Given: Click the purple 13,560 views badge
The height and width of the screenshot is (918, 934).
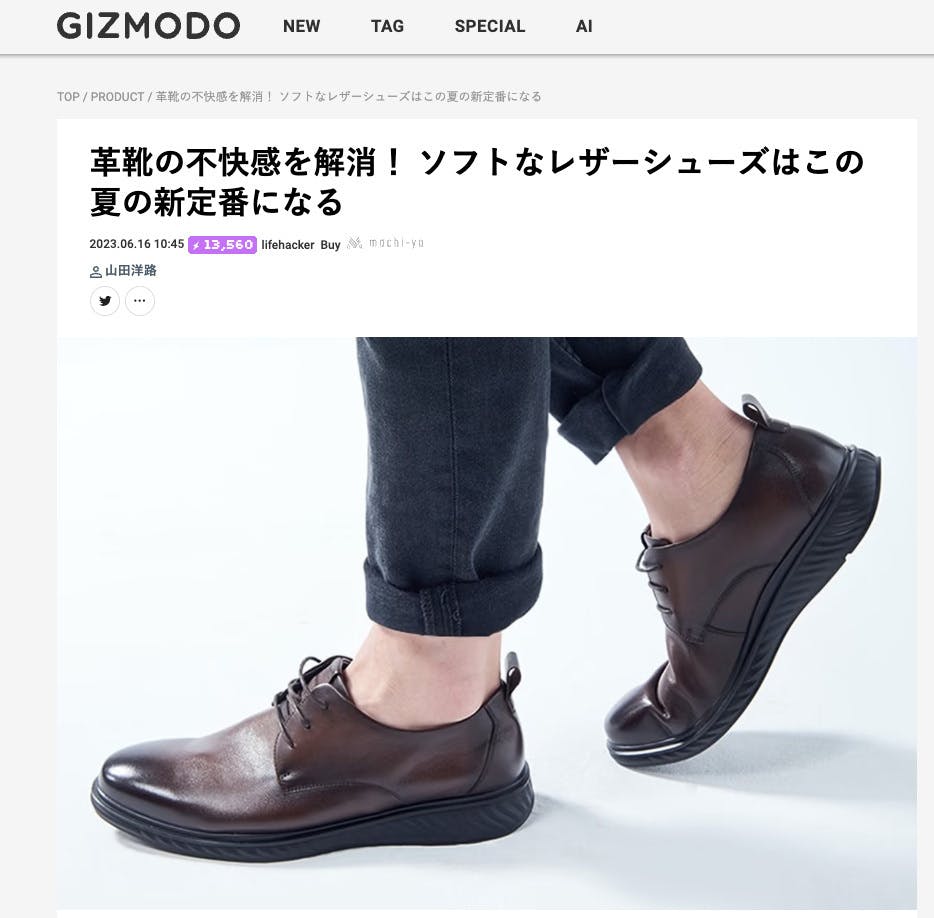Looking at the screenshot, I should pyautogui.click(x=222, y=245).
